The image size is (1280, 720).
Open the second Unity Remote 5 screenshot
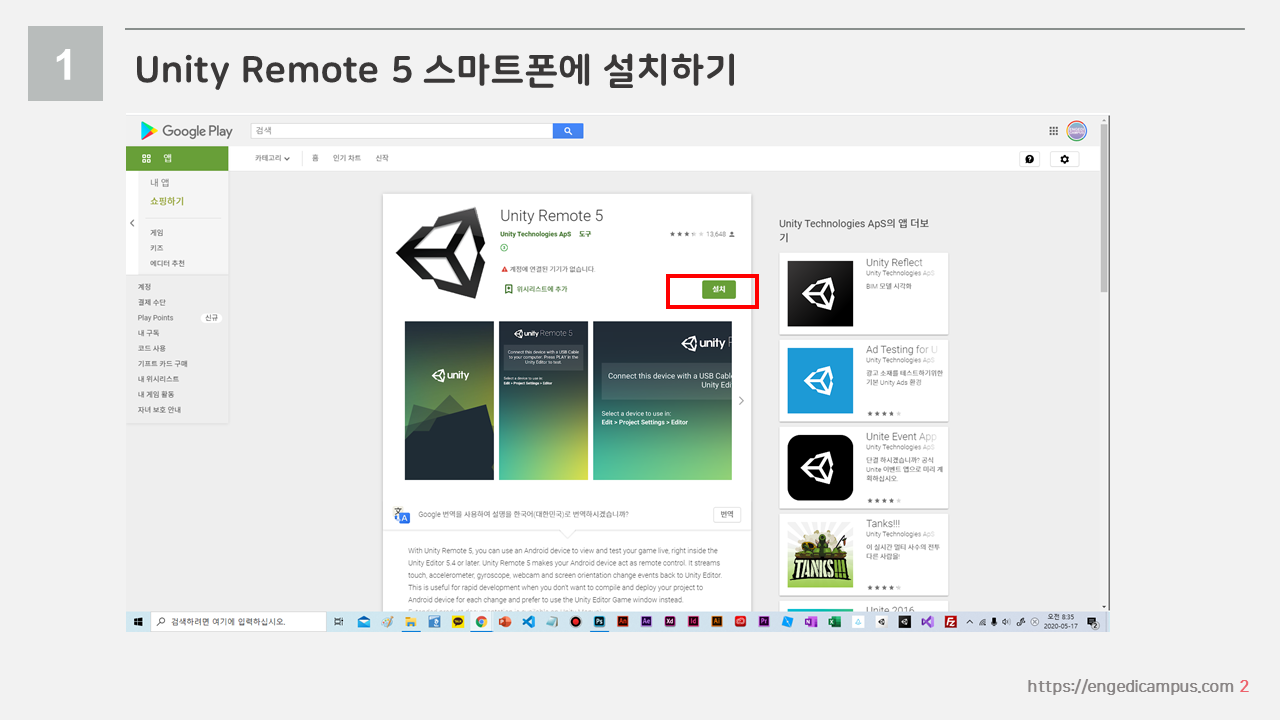tap(543, 400)
